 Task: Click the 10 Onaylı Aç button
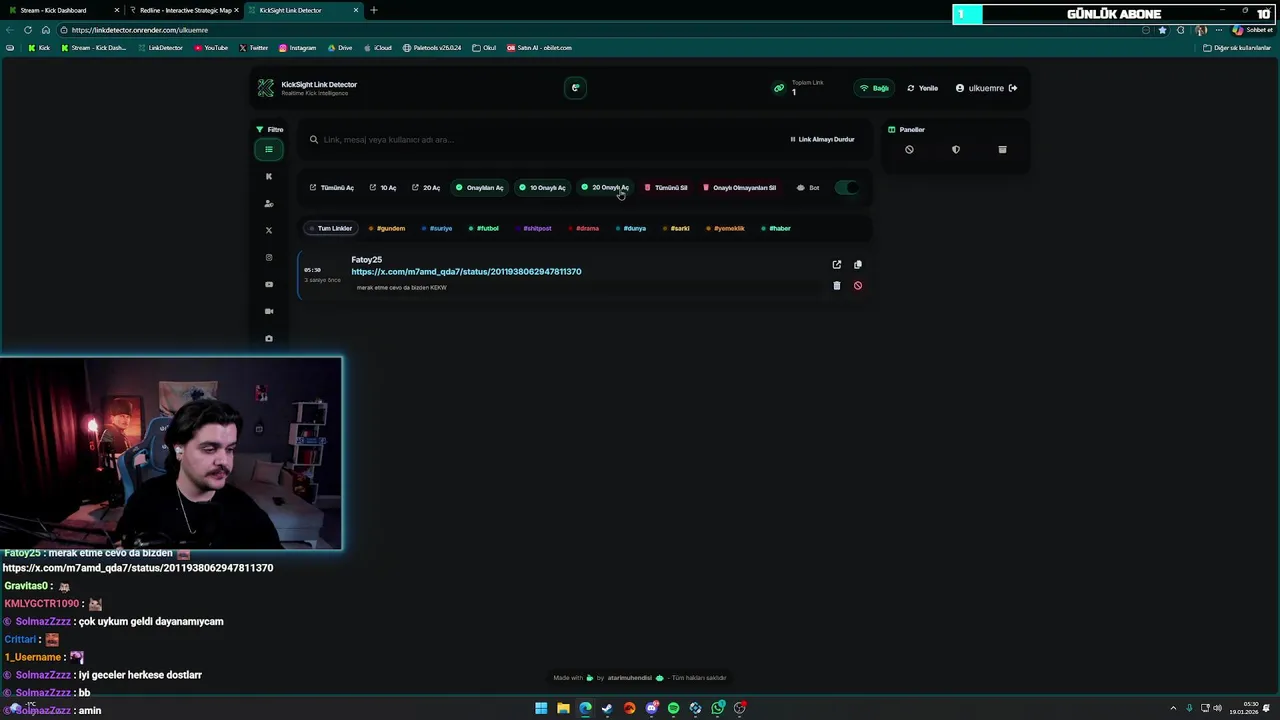542,188
